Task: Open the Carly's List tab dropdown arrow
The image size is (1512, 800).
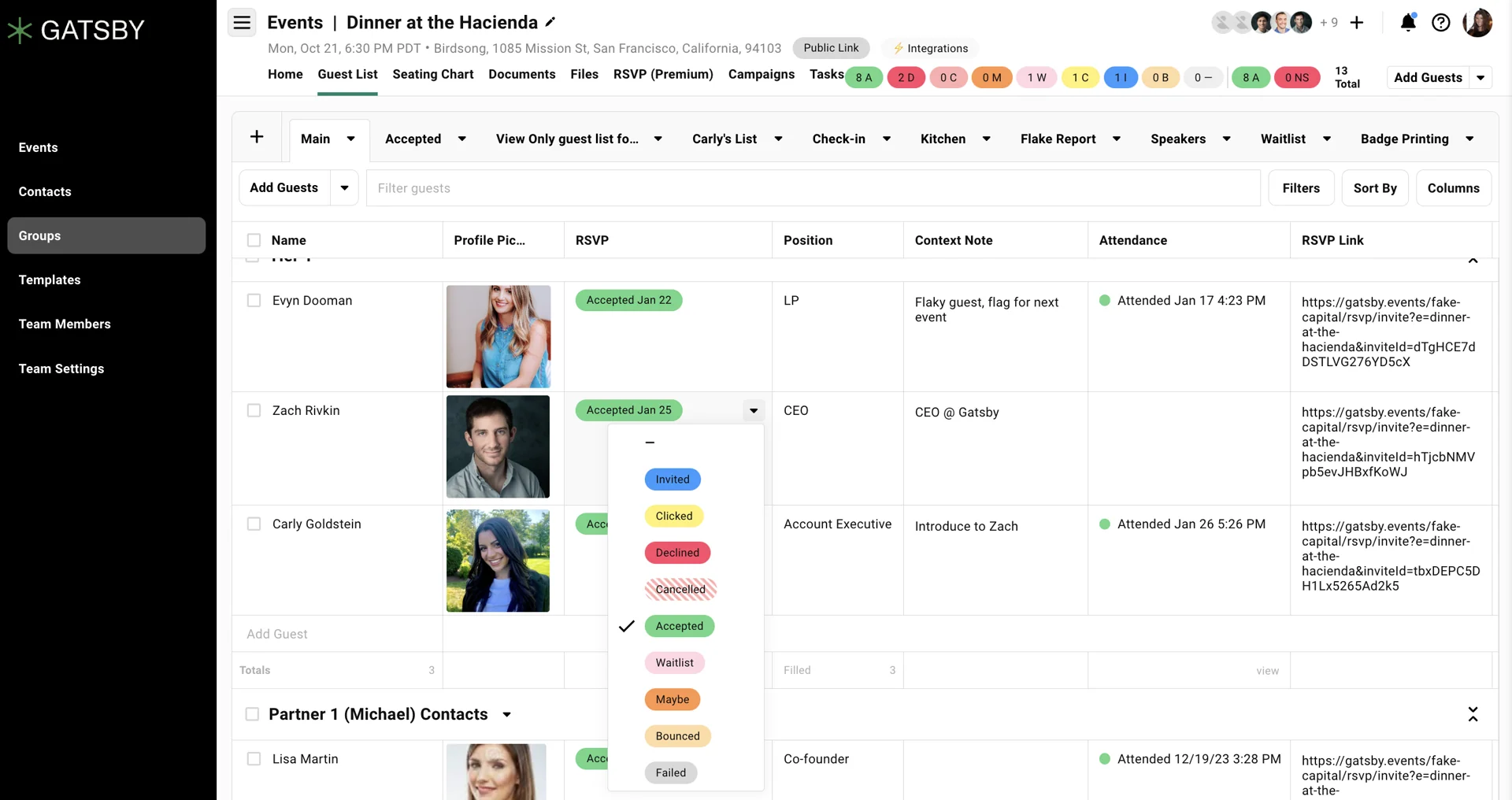Action: pos(778,139)
